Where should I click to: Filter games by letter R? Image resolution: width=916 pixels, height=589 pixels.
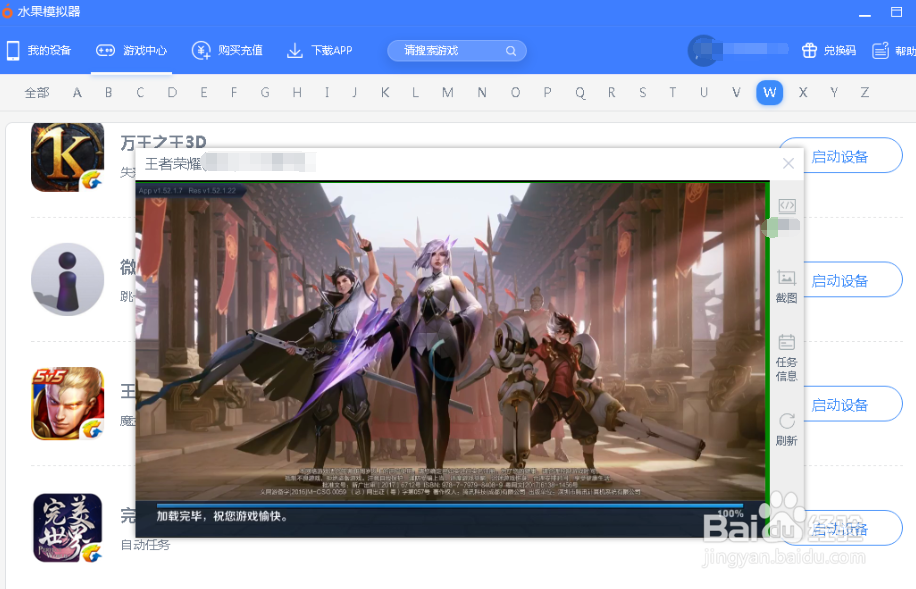[x=611, y=92]
